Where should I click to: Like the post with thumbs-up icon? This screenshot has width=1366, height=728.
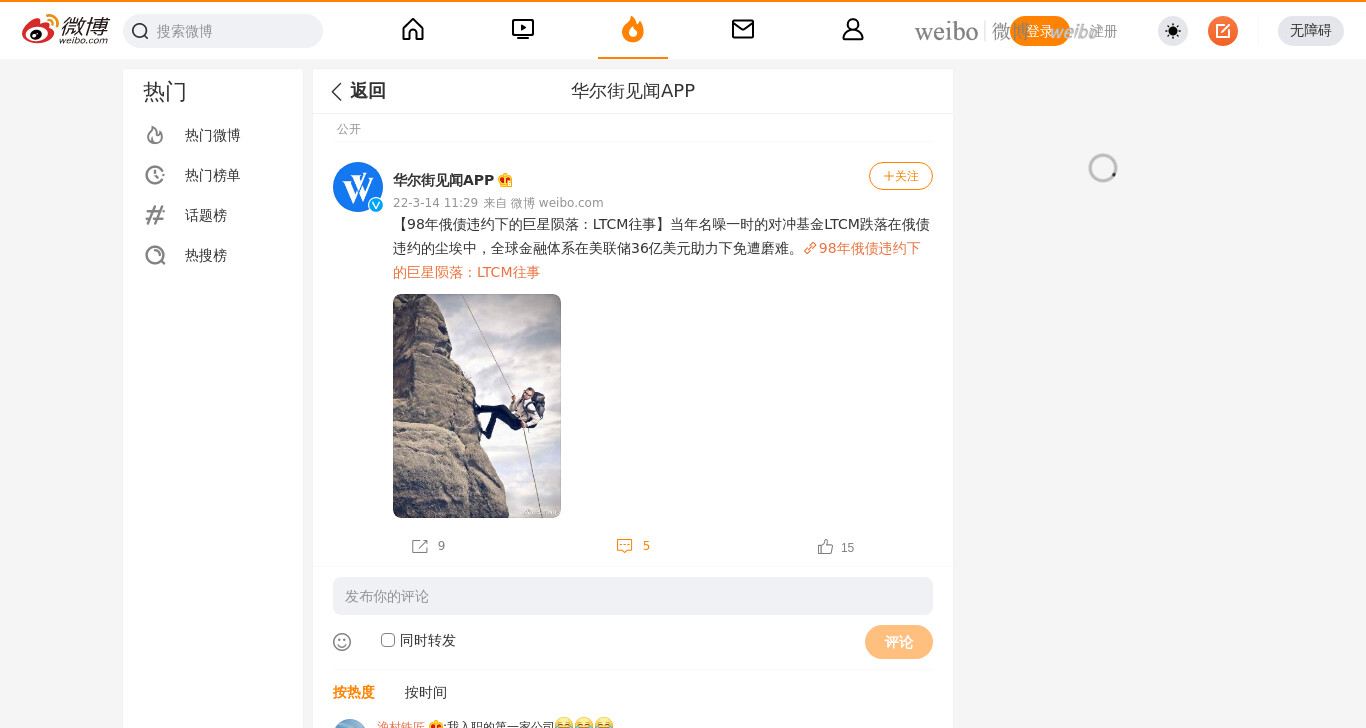pyautogui.click(x=826, y=547)
